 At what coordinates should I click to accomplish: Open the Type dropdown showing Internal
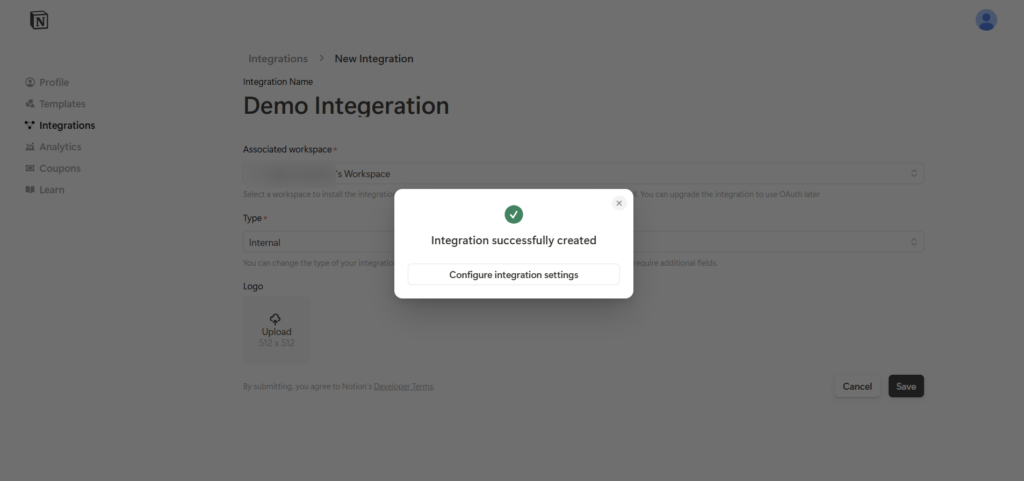click(x=583, y=242)
